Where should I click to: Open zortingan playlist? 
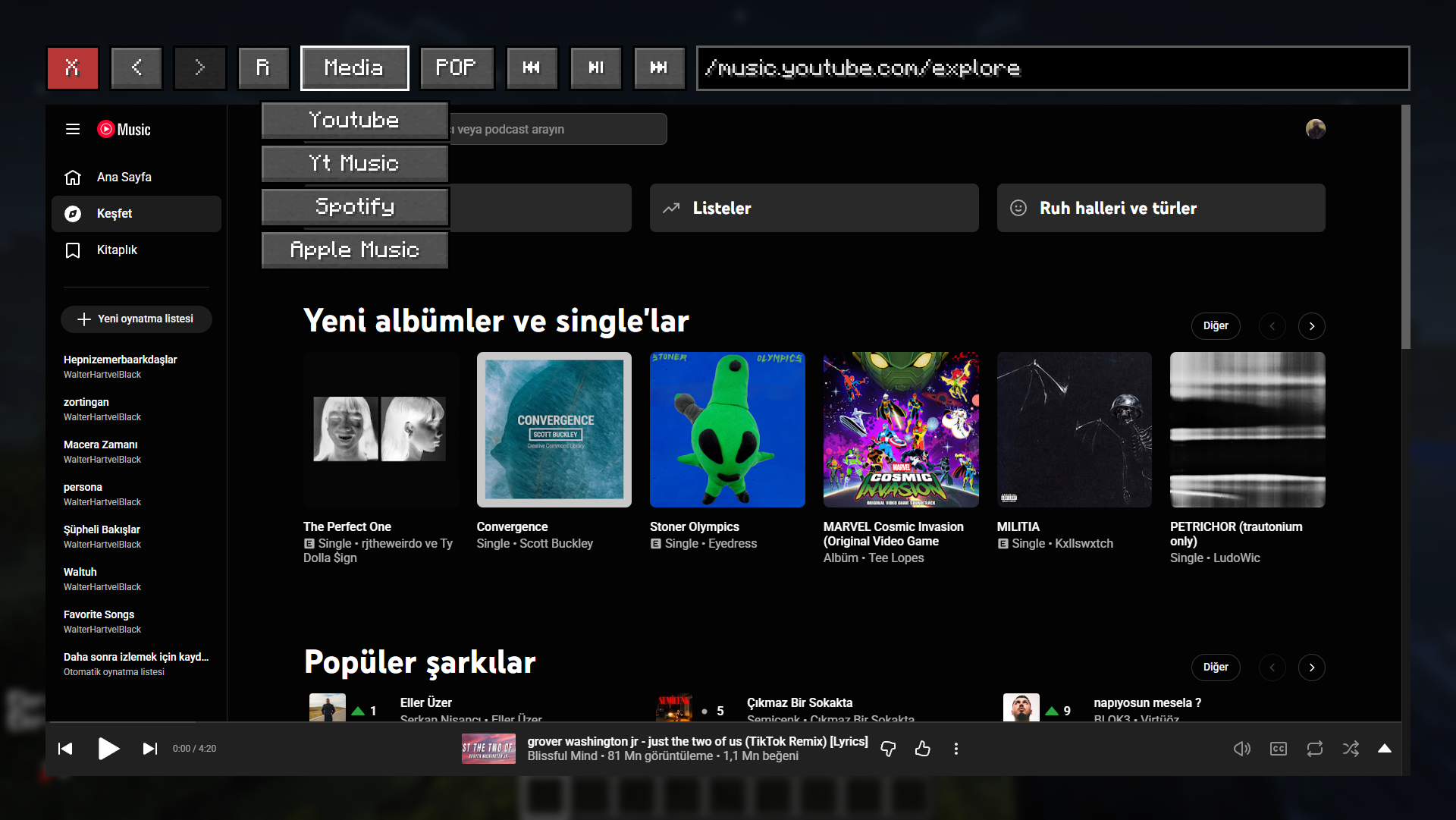tap(136, 409)
